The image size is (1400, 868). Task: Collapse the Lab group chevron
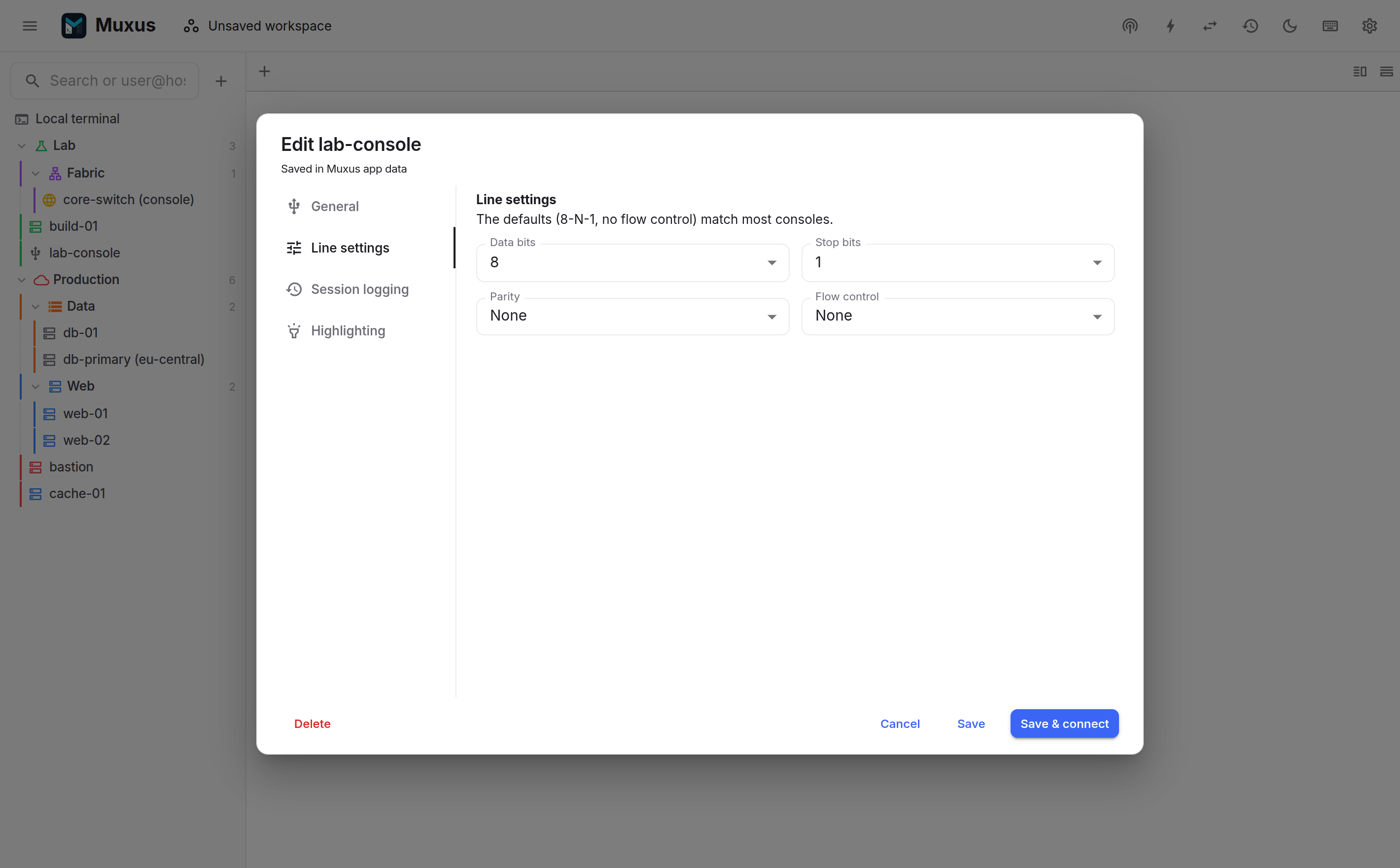pyautogui.click(x=22, y=146)
